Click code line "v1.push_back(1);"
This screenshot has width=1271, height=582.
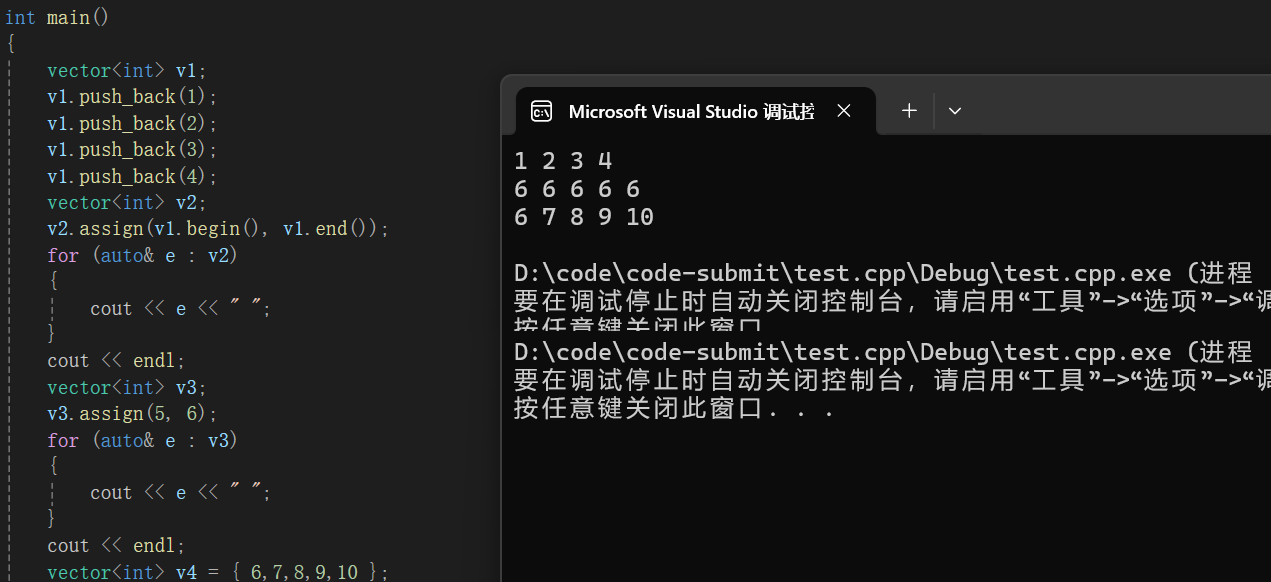(132, 97)
